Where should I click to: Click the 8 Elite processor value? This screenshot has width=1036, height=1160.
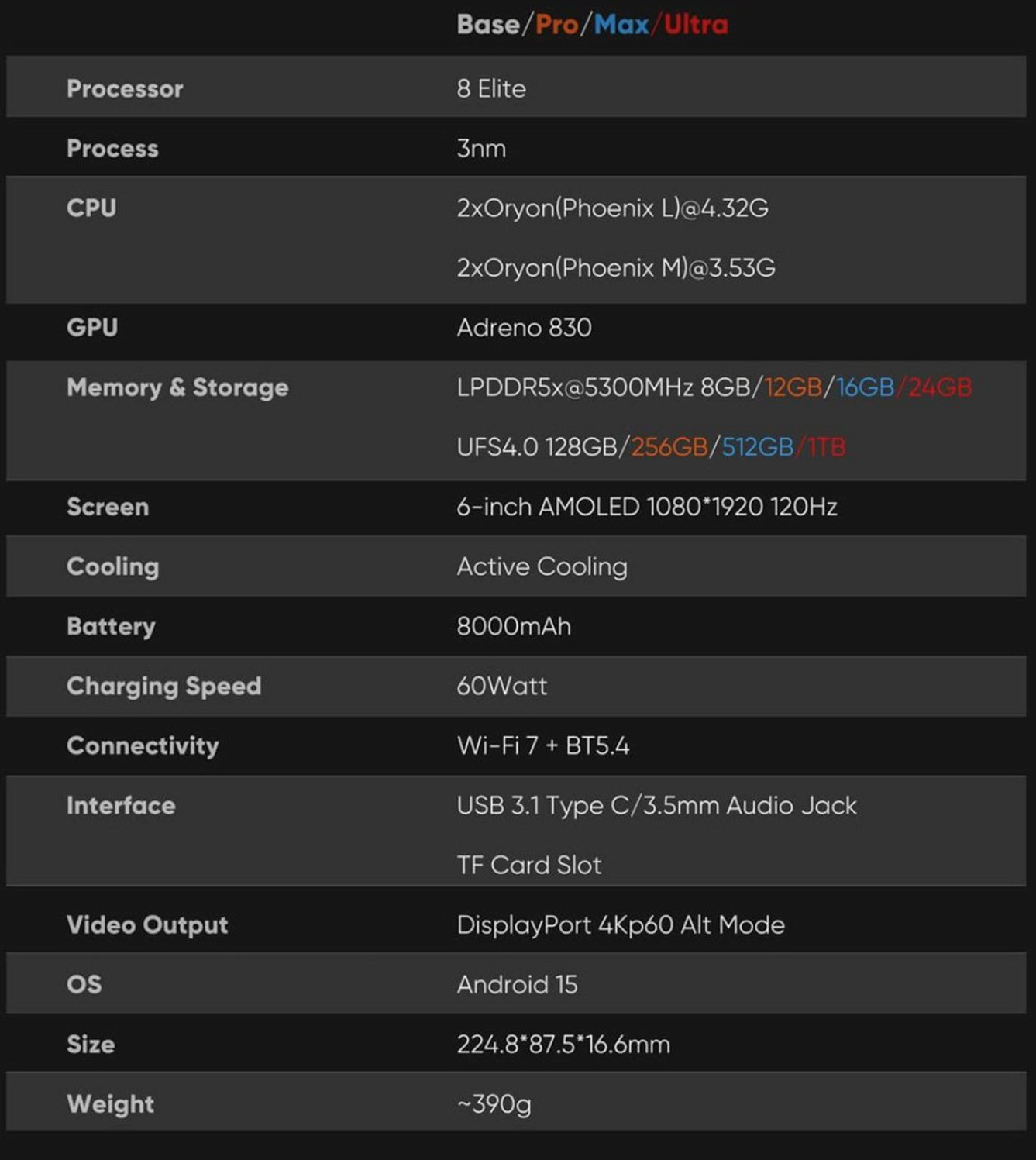(x=491, y=89)
